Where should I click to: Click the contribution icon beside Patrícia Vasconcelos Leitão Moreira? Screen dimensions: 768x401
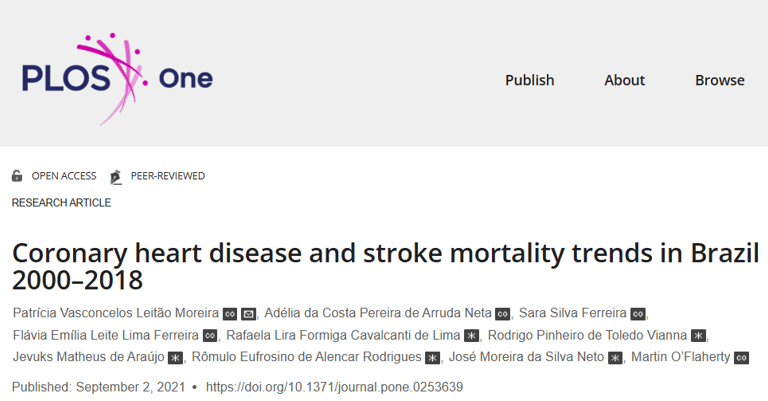point(229,313)
